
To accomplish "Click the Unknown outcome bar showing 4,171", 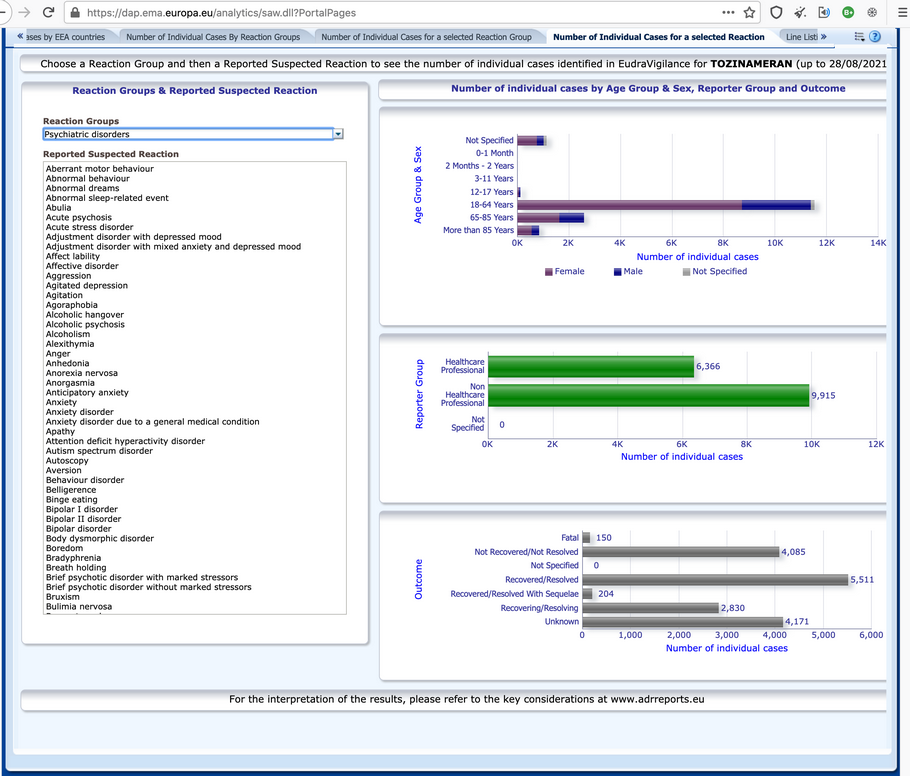I will pos(682,622).
